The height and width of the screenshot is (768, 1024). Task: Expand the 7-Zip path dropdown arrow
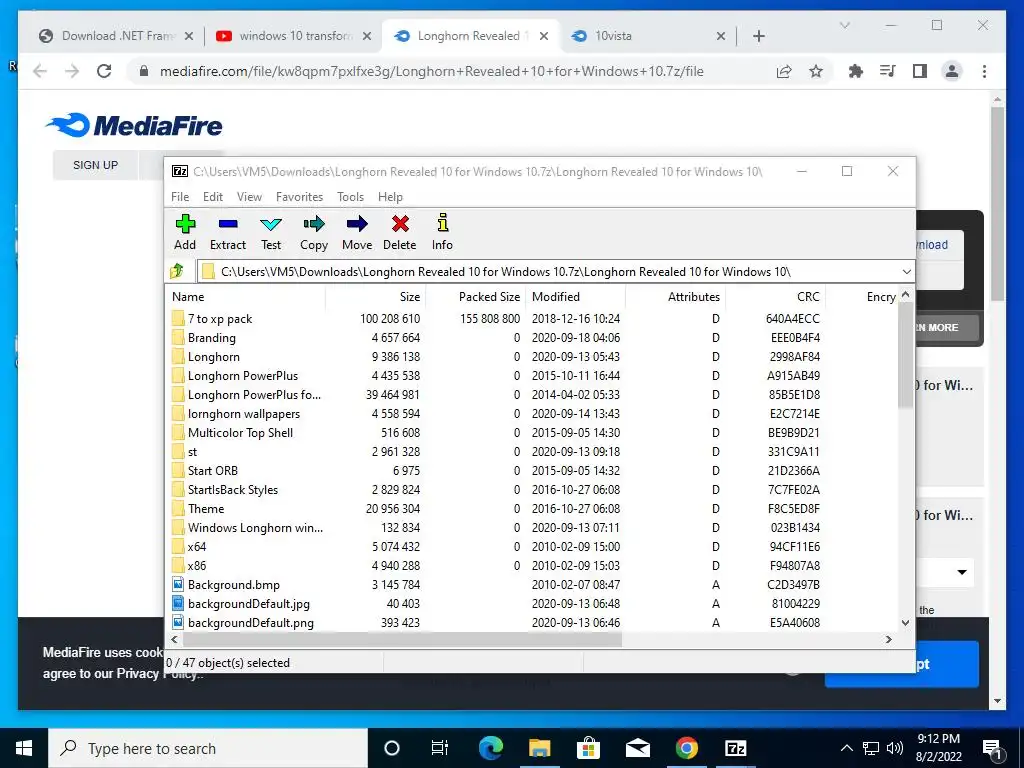point(906,272)
